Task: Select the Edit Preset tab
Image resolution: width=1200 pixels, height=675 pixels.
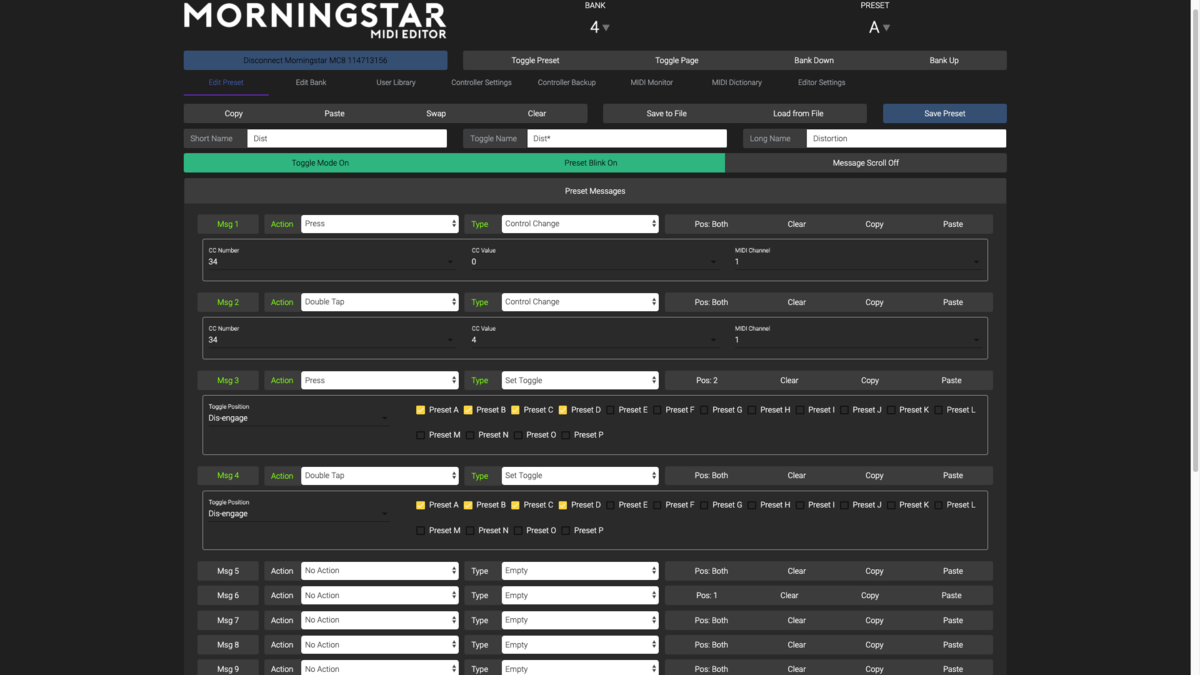Action: (x=226, y=83)
